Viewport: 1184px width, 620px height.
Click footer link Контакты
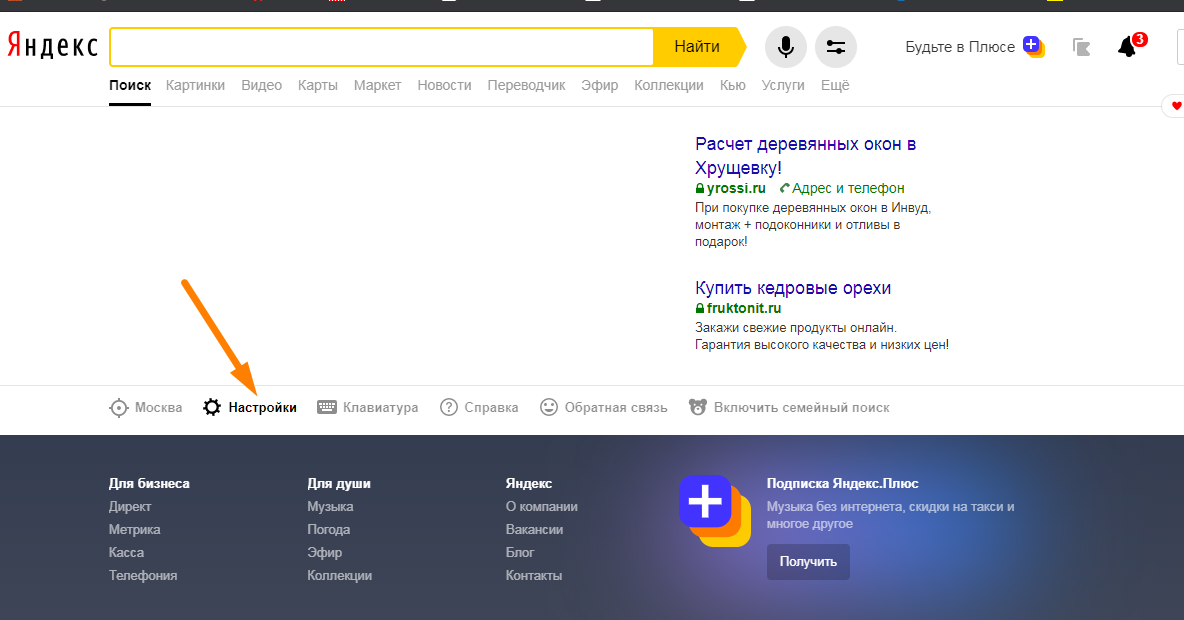point(534,575)
